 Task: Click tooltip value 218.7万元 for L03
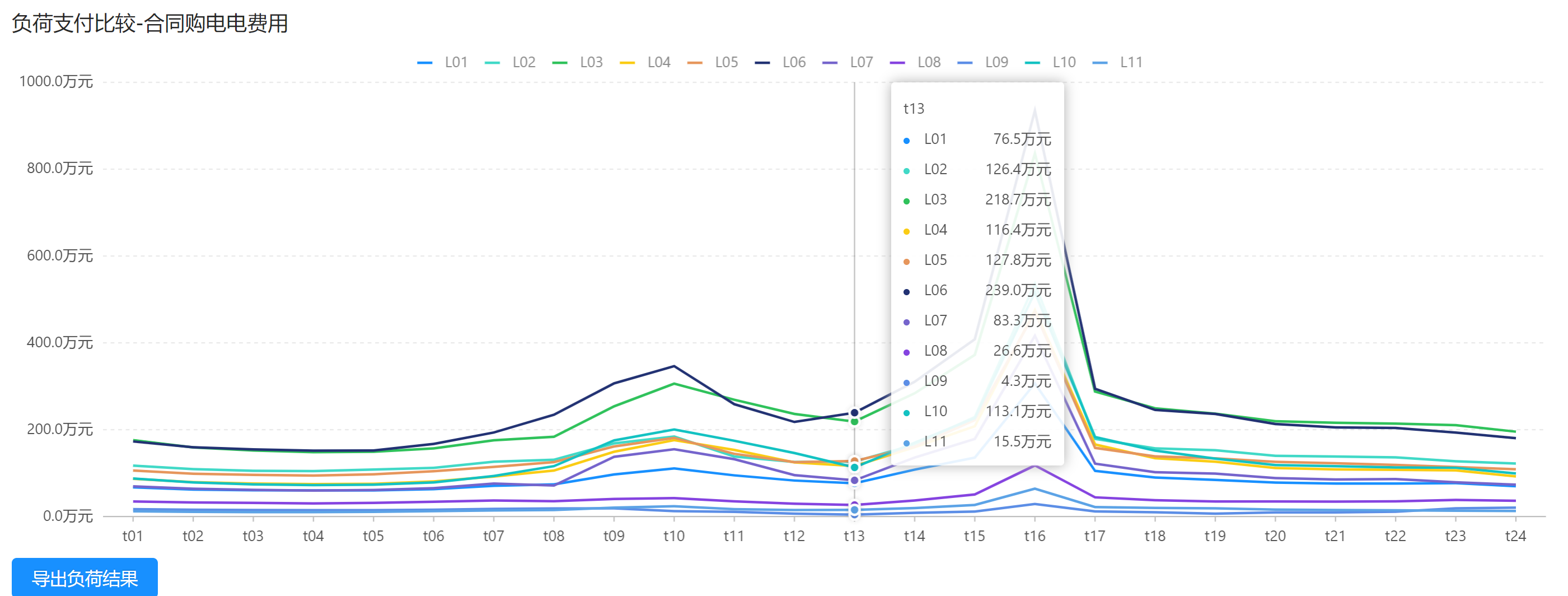click(x=1018, y=199)
